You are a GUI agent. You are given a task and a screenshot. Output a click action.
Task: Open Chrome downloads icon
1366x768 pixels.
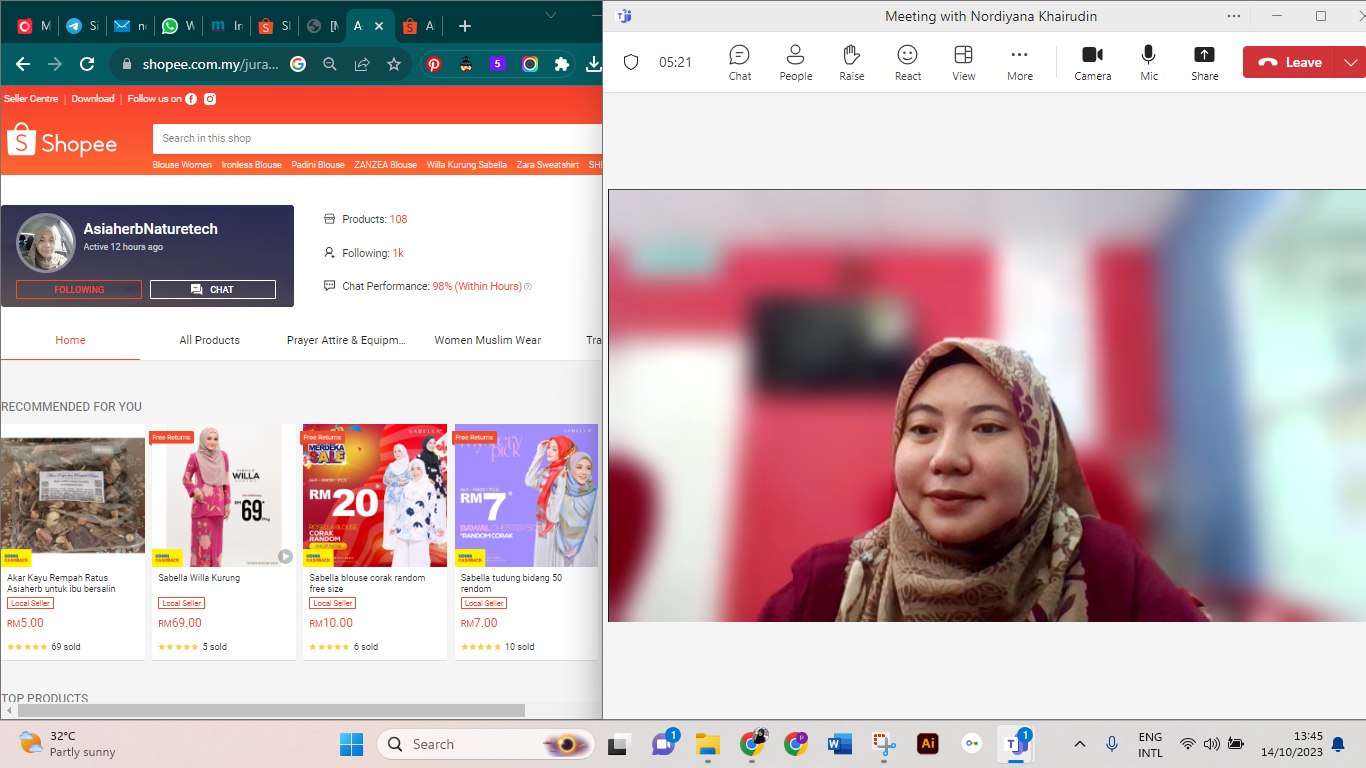click(x=593, y=64)
